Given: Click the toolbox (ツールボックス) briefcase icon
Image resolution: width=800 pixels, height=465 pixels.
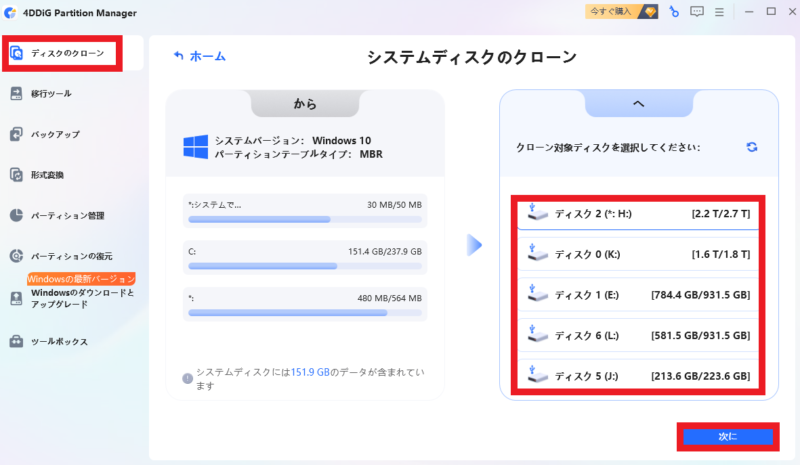Looking at the screenshot, I should [x=17, y=342].
